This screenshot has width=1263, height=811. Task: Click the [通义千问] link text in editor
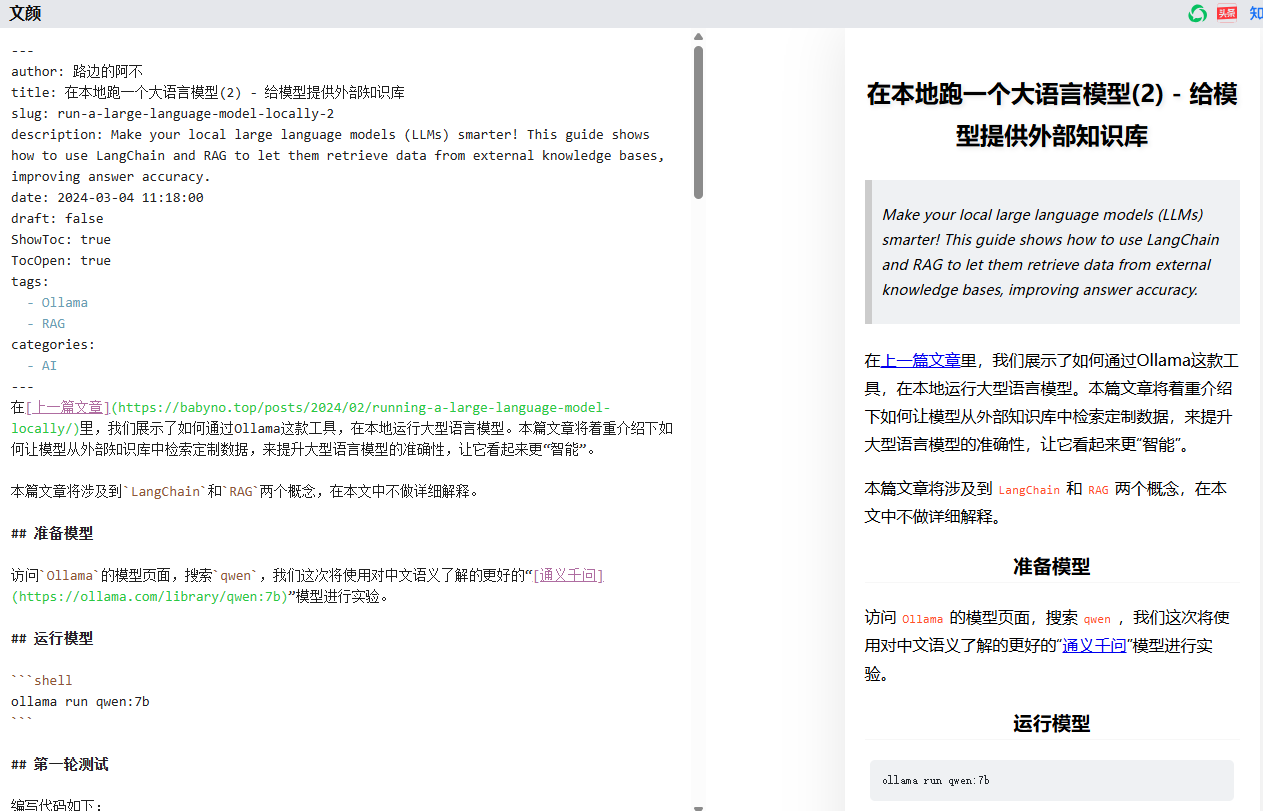(x=568, y=576)
